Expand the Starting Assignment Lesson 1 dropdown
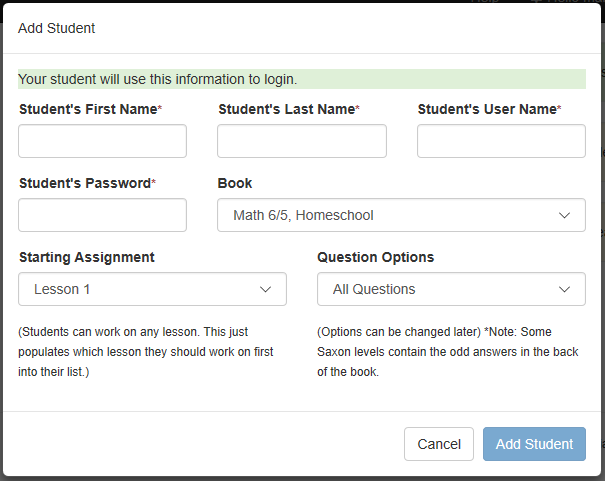Screen dimensions: 605x481 coord(152,289)
